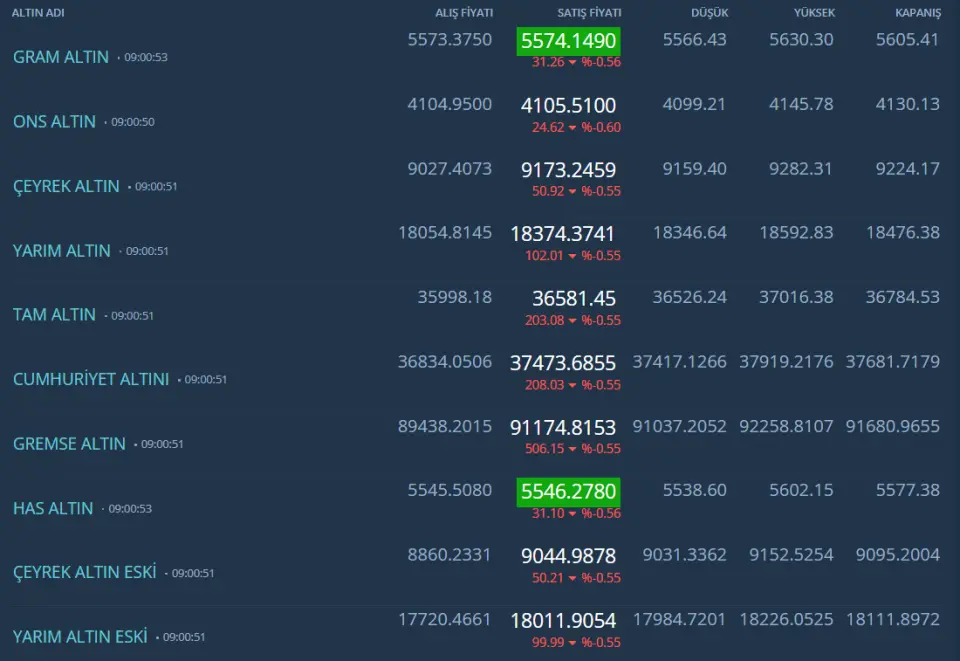Viewport: 960px width, 661px height.
Task: Open the HAS ALTIN link
Action: tap(53, 508)
